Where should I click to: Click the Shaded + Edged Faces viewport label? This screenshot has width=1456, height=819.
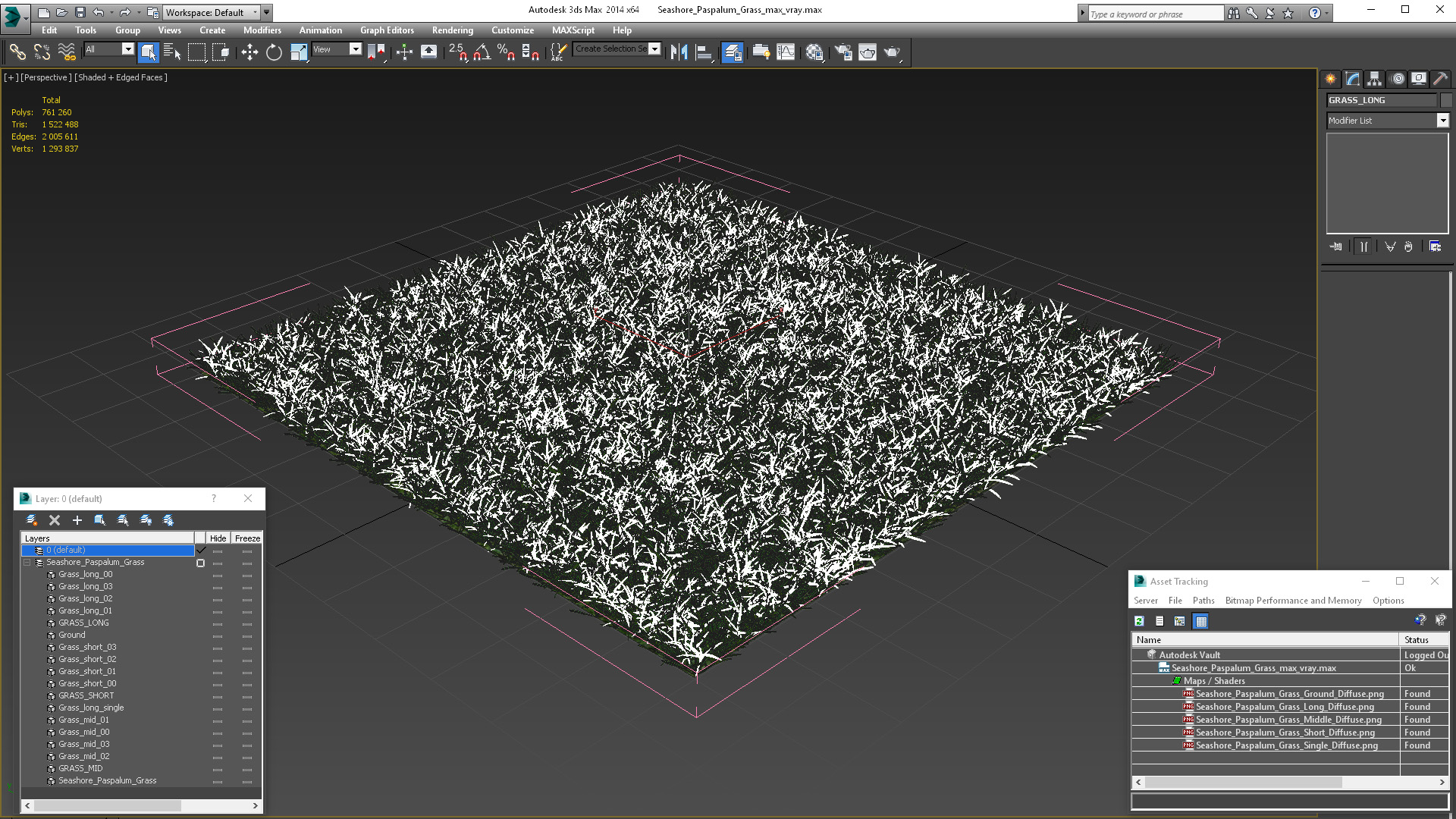121,77
